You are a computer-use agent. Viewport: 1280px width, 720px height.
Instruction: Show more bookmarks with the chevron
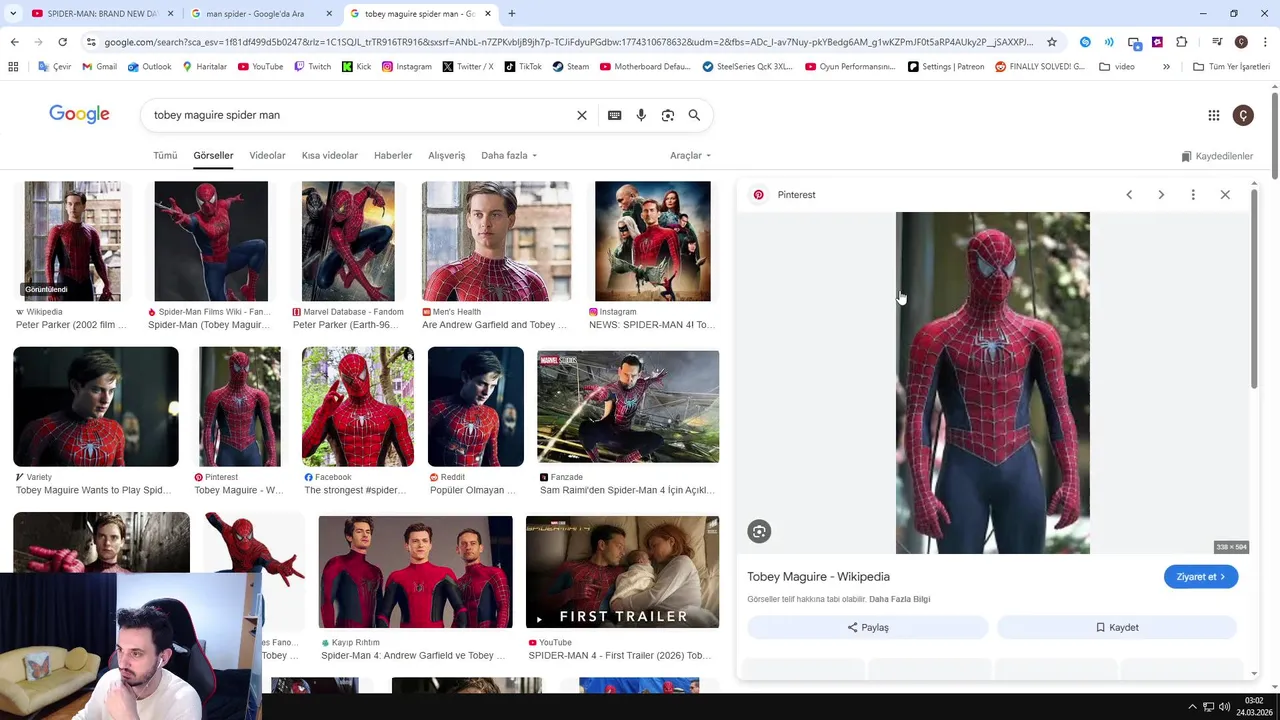click(x=1166, y=67)
